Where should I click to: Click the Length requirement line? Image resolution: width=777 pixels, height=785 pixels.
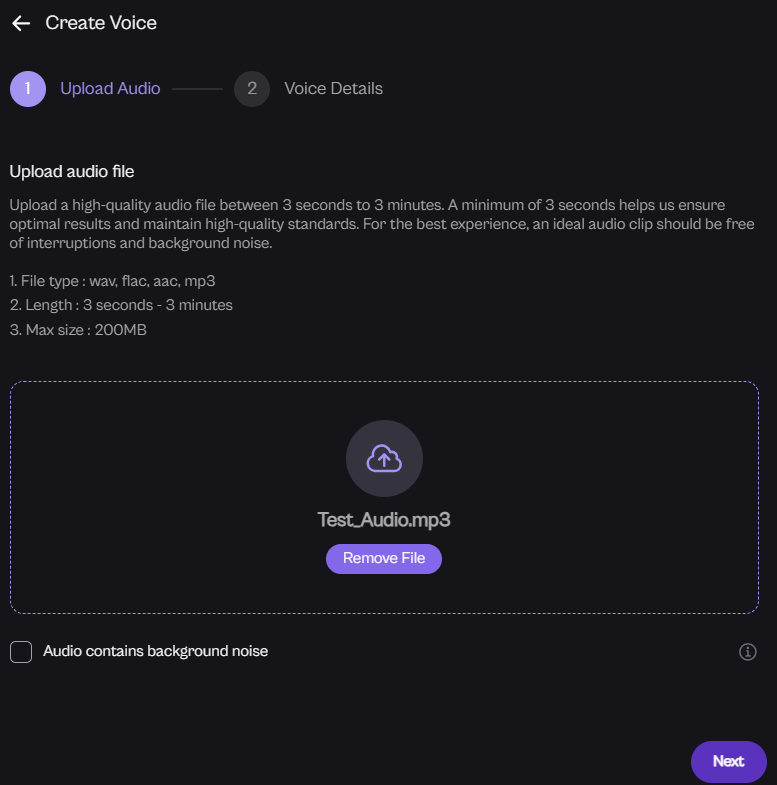121,305
